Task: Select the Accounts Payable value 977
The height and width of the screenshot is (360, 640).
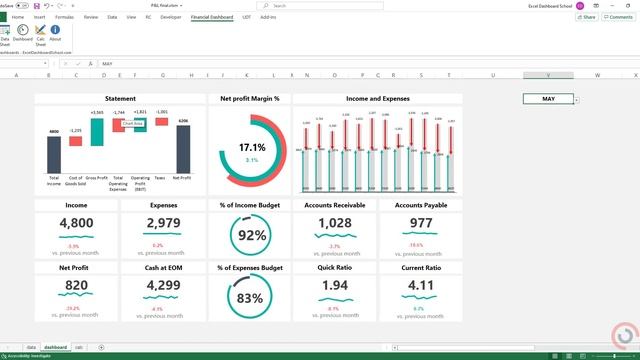Action: click(x=421, y=223)
